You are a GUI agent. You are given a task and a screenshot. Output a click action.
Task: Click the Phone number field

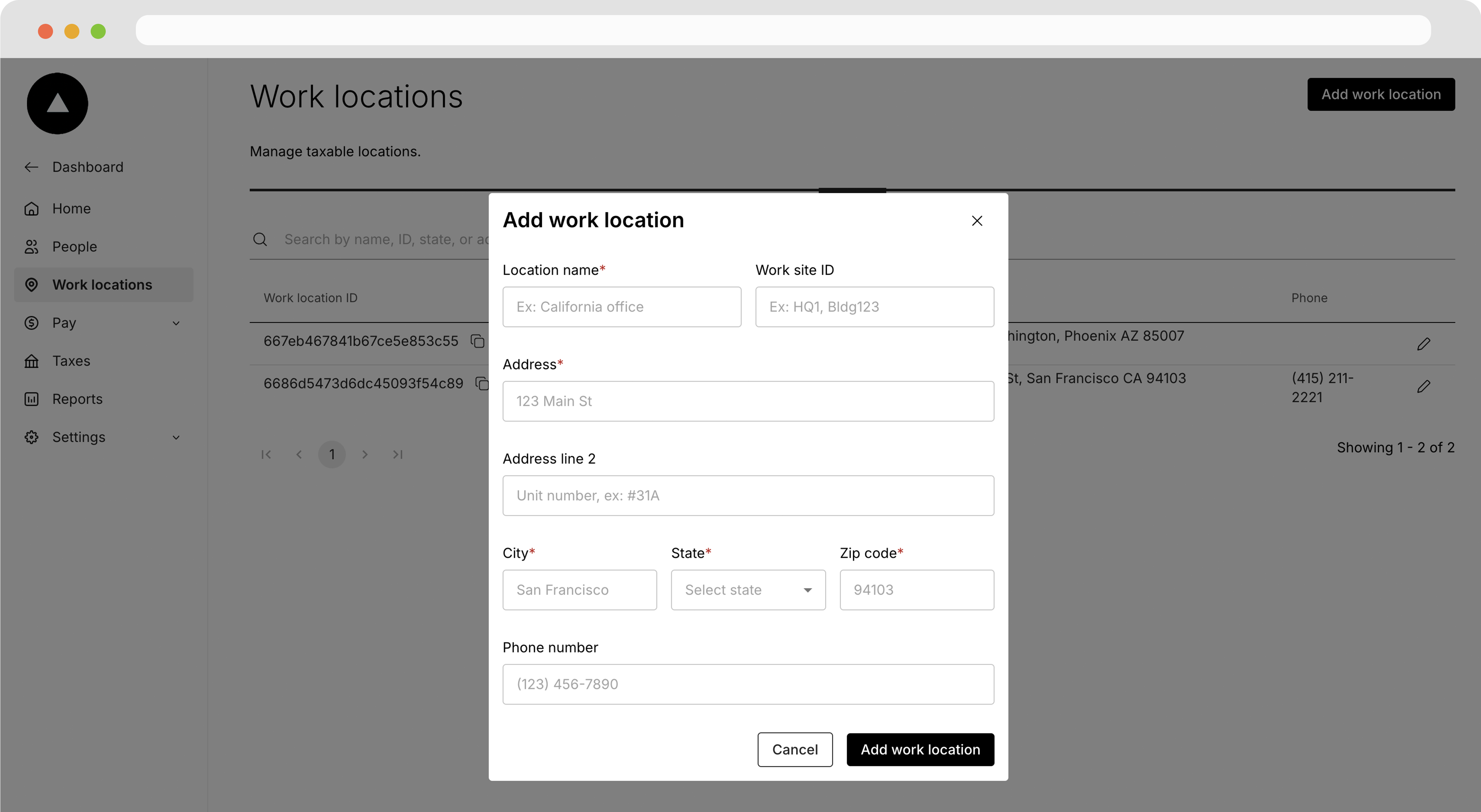tap(748, 684)
